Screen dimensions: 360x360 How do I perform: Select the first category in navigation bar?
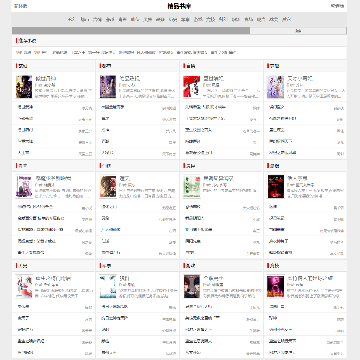pos(71,19)
